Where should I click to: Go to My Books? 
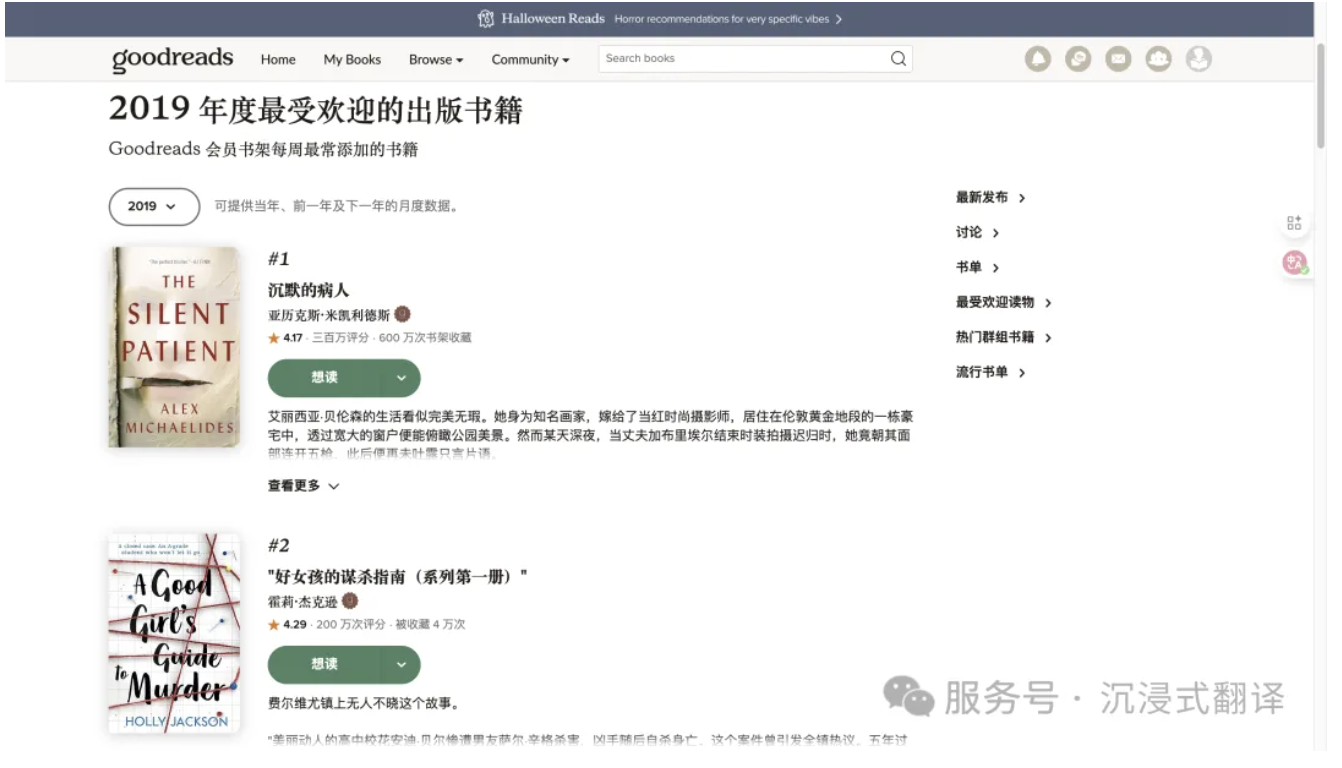coord(352,60)
